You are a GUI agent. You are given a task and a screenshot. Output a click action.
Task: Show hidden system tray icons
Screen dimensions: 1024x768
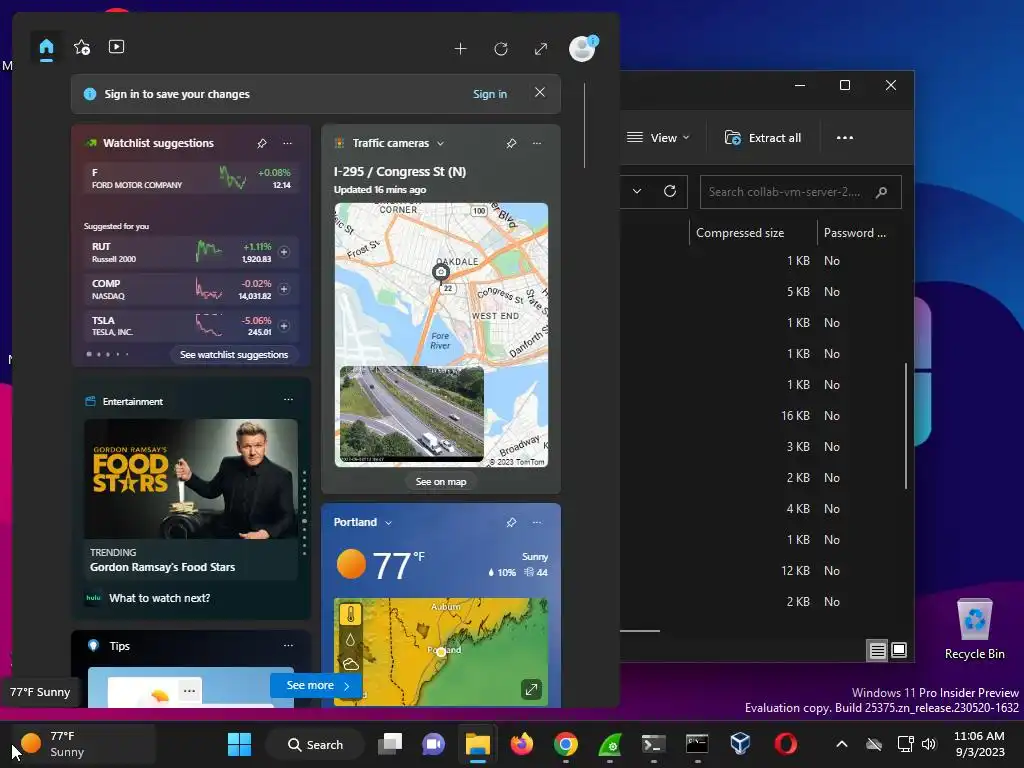tap(842, 744)
